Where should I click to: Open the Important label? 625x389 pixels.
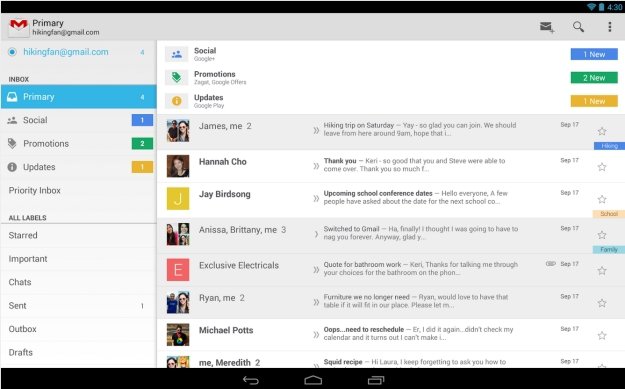79,259
